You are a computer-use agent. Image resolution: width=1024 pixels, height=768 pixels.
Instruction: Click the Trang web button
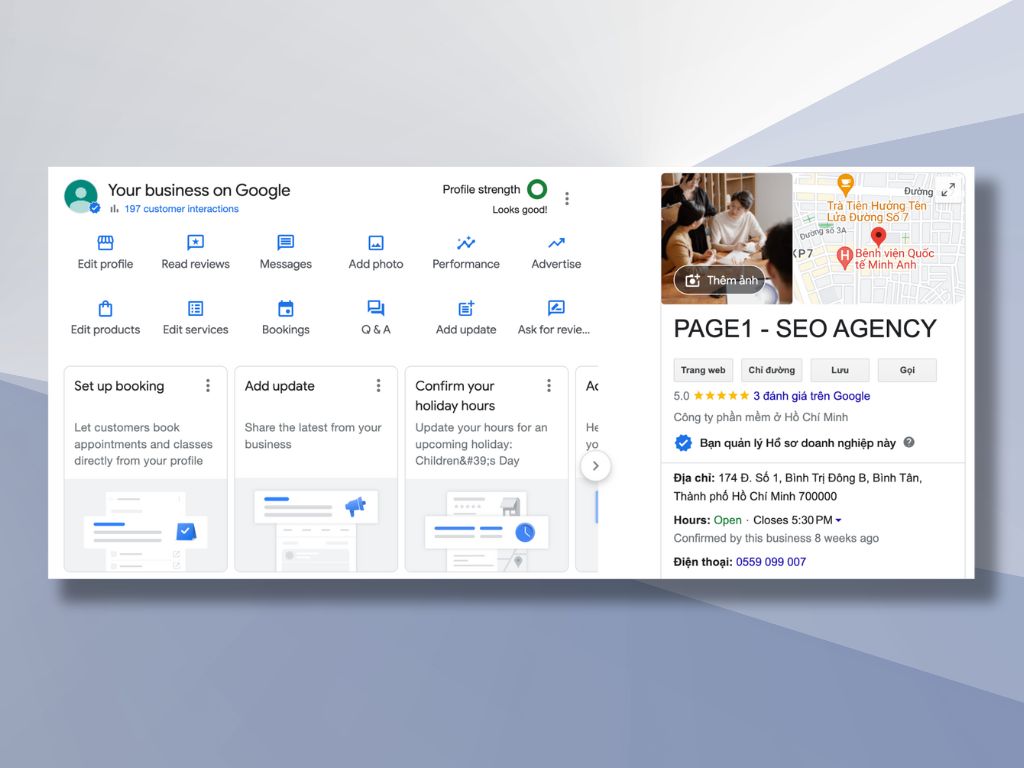703,370
